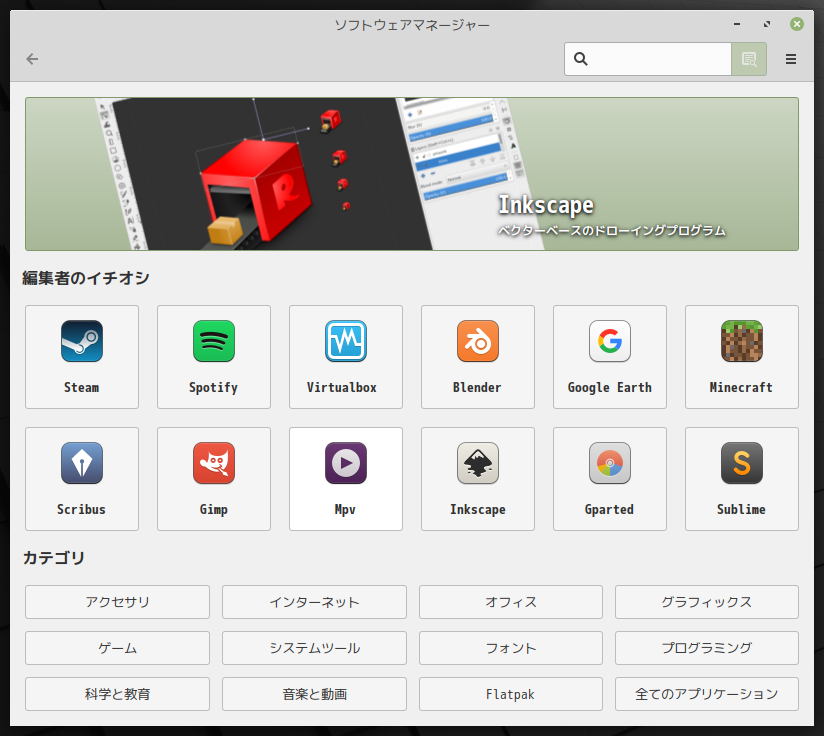
Task: Open the プログラミング category
Action: coord(707,648)
